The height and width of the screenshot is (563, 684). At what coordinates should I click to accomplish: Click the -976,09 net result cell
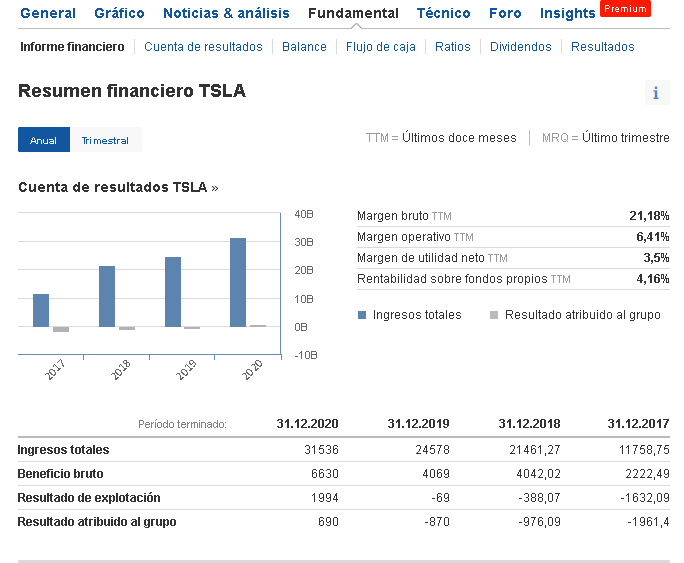(x=539, y=522)
